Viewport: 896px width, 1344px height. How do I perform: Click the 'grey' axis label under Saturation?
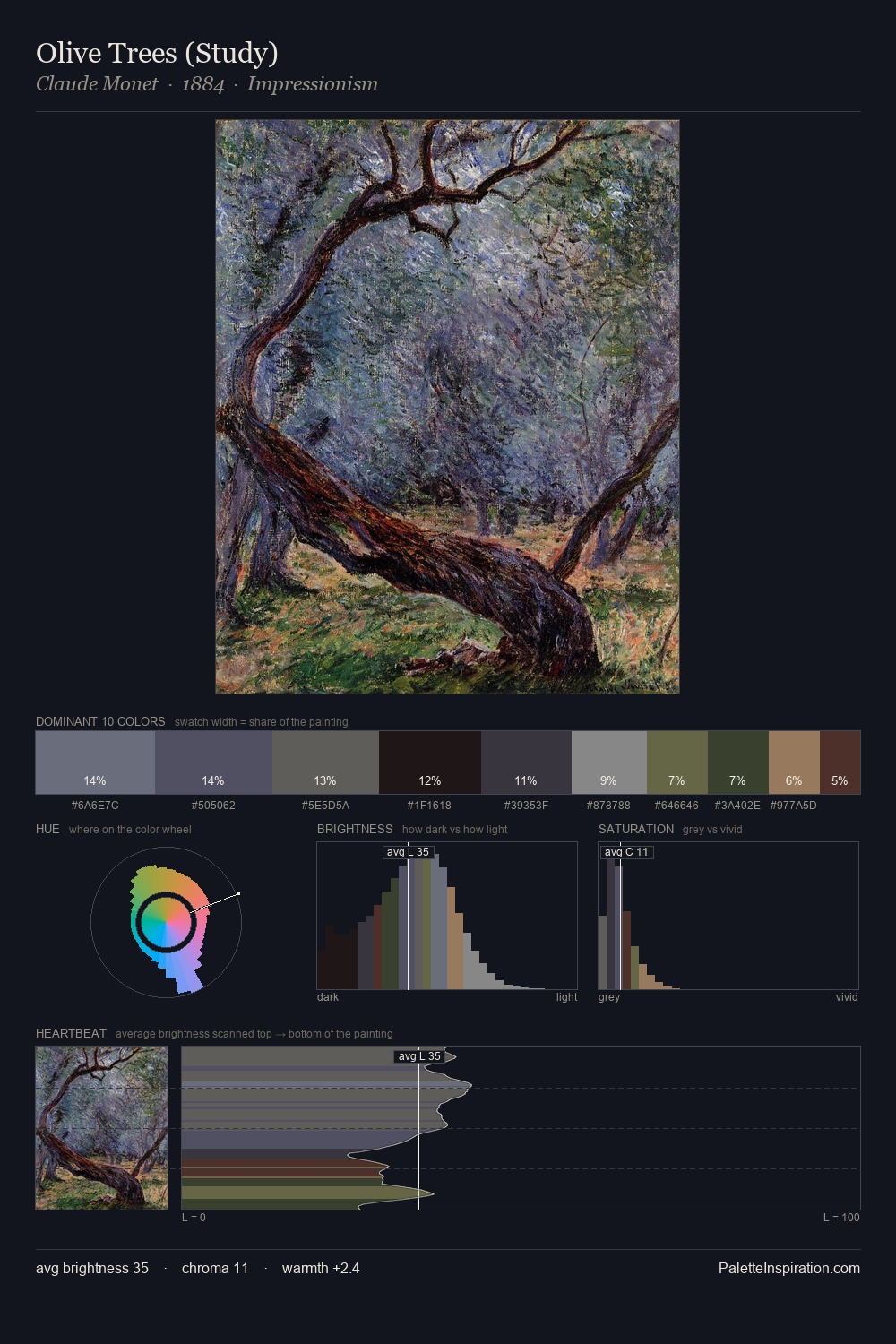click(609, 997)
